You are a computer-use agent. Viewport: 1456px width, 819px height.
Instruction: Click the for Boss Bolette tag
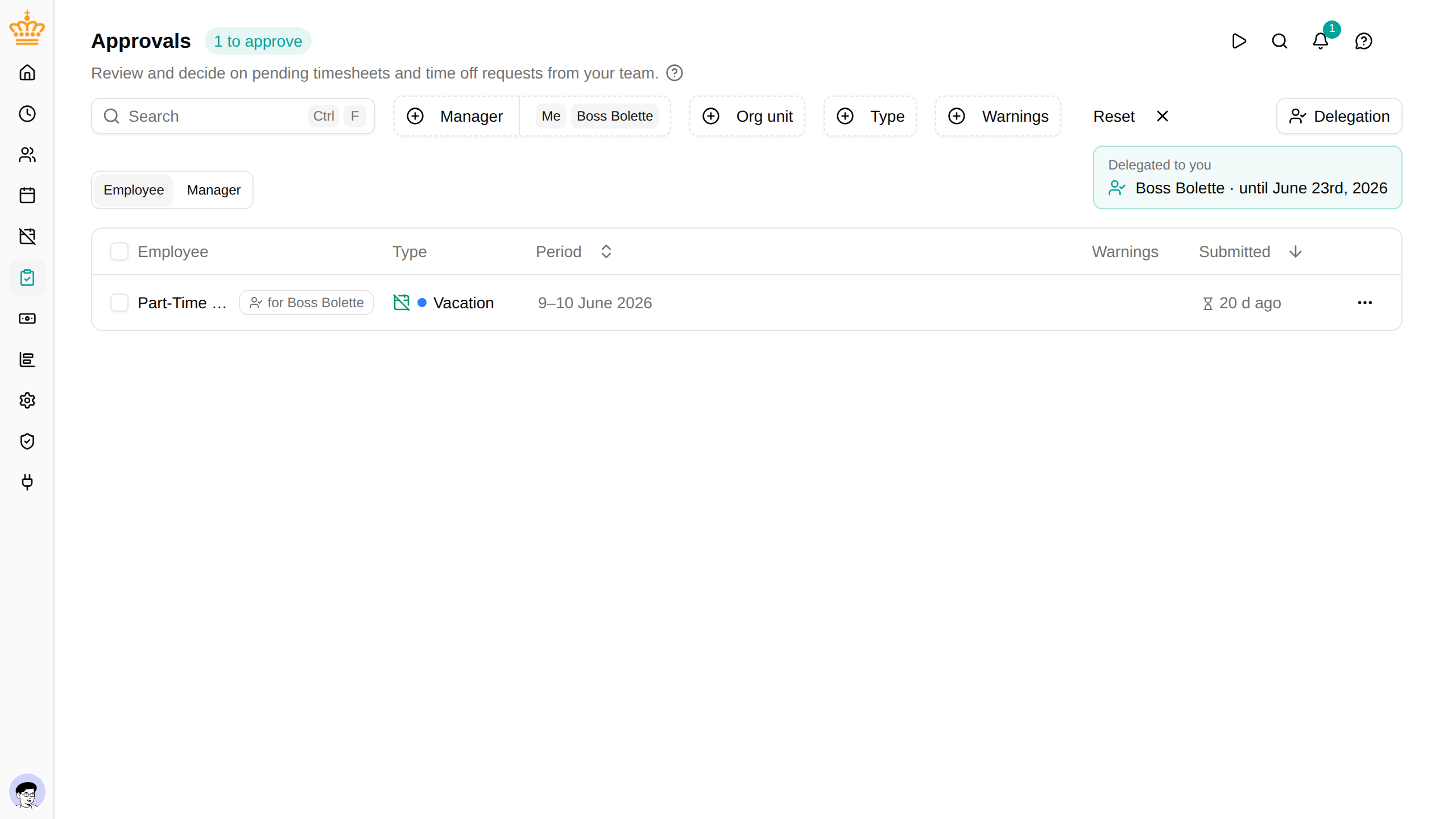pyautogui.click(x=307, y=303)
